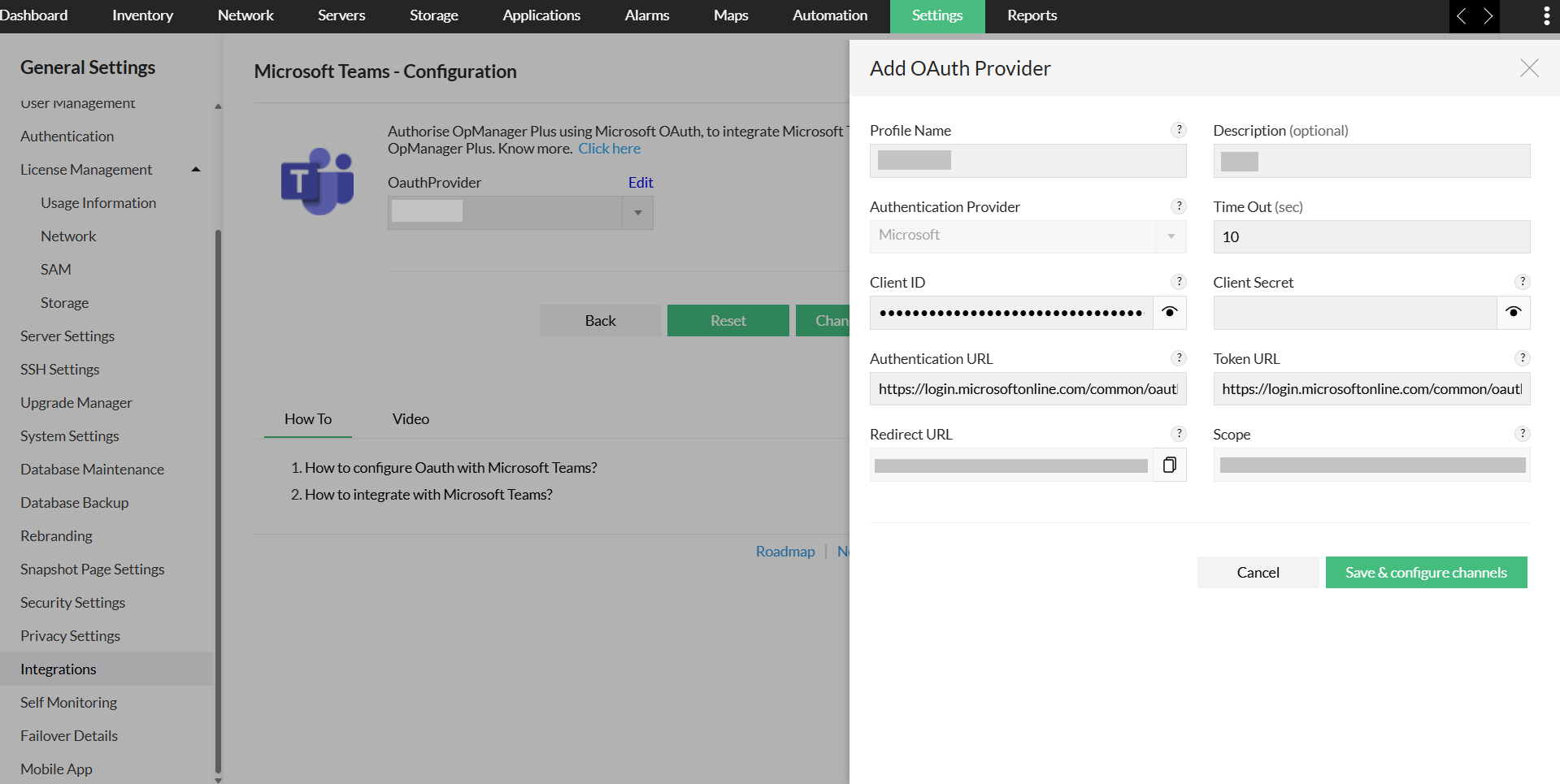Open Security Settings in sidebar
Screen dimensions: 1560x784
[x=73, y=603]
